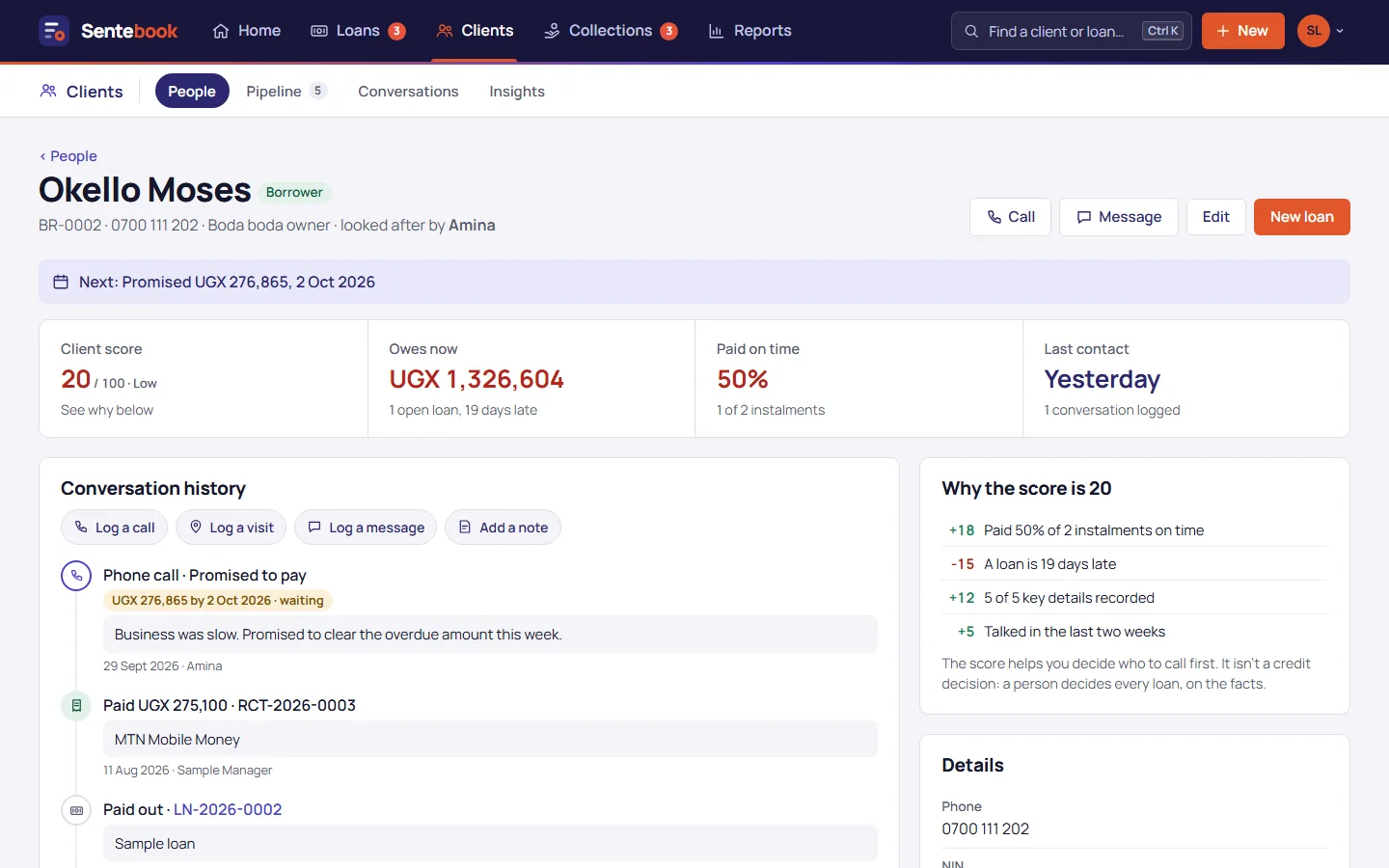Open the Reports navigation item
The width and height of the screenshot is (1389, 868).
749,31
